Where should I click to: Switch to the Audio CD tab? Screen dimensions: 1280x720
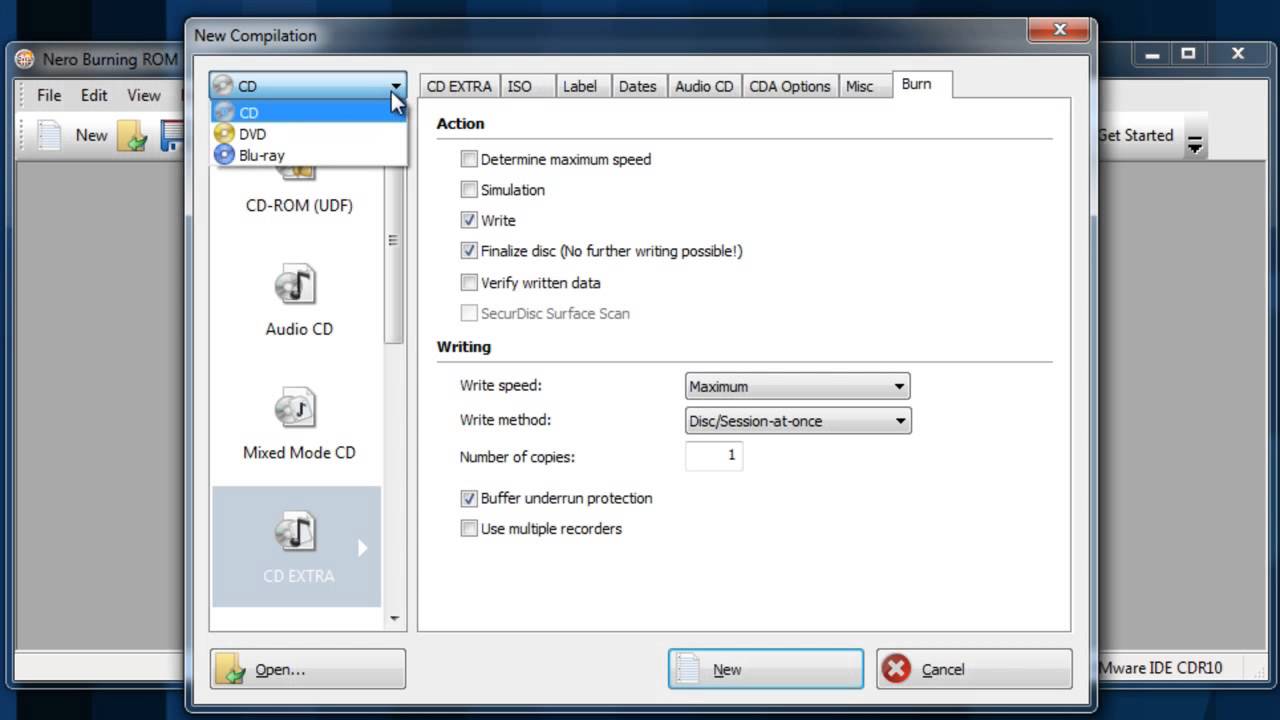[x=704, y=86]
